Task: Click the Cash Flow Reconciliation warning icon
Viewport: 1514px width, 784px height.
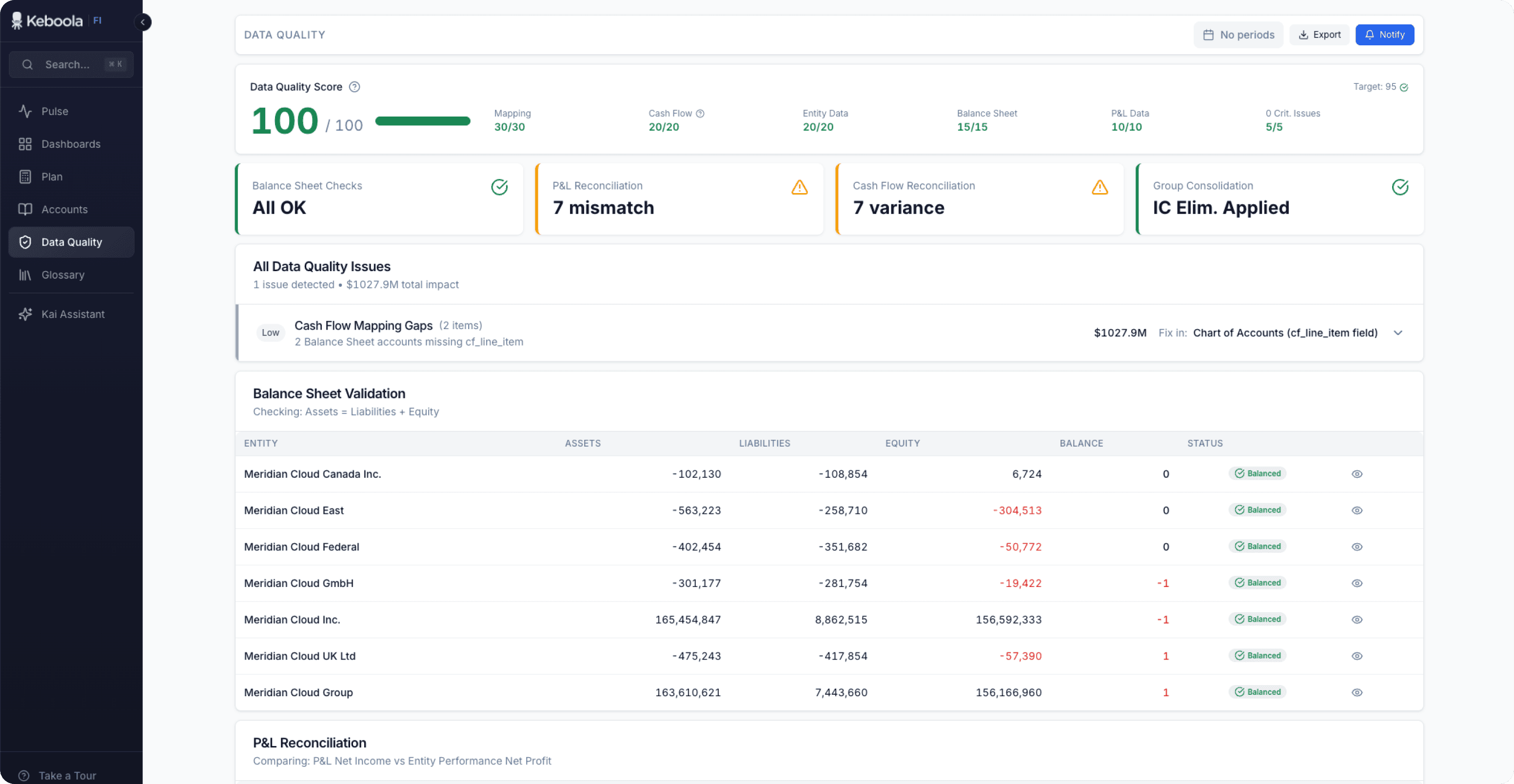Action: click(1100, 188)
